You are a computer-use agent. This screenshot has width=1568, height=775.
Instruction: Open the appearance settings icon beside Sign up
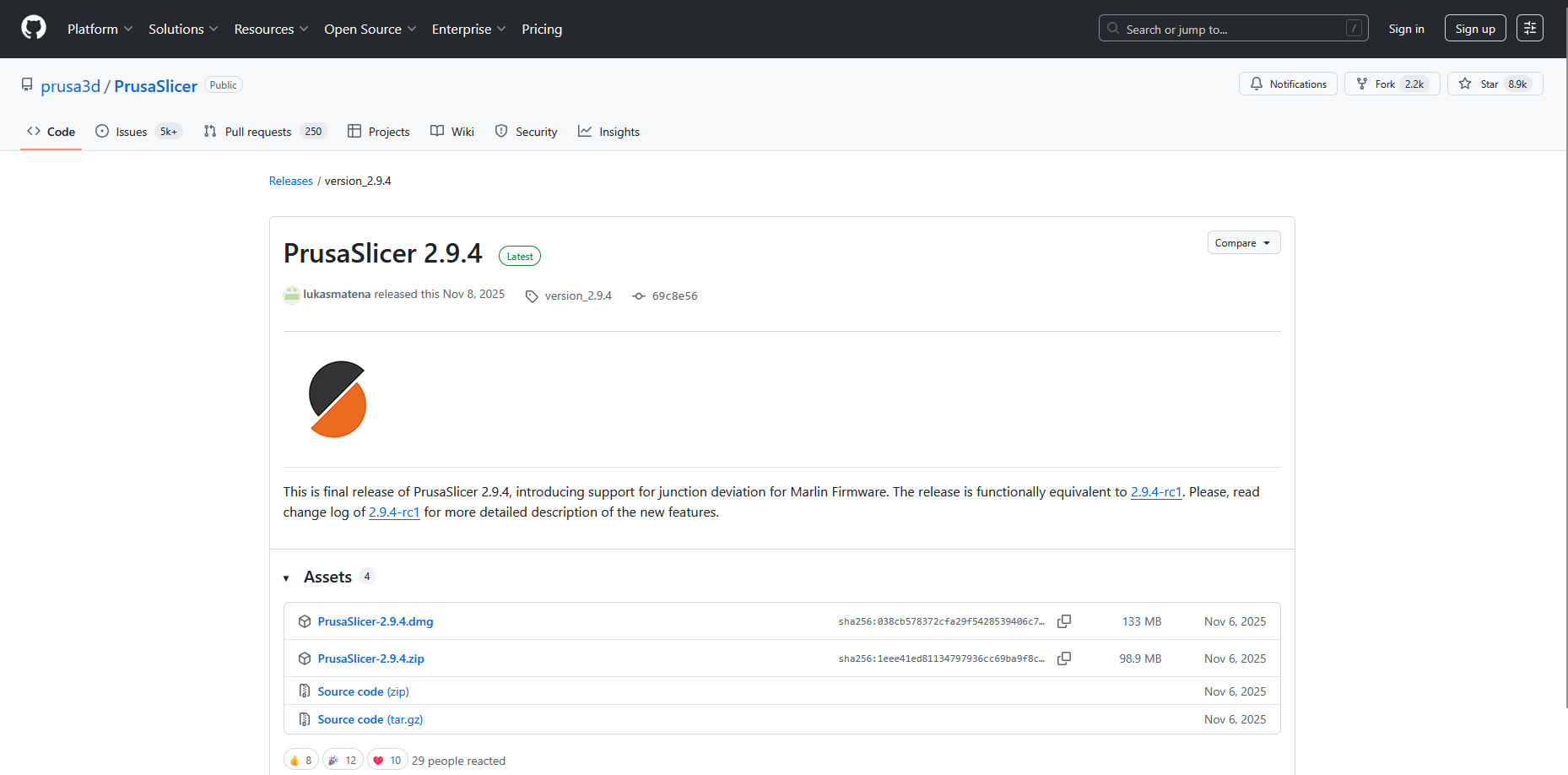coord(1530,28)
